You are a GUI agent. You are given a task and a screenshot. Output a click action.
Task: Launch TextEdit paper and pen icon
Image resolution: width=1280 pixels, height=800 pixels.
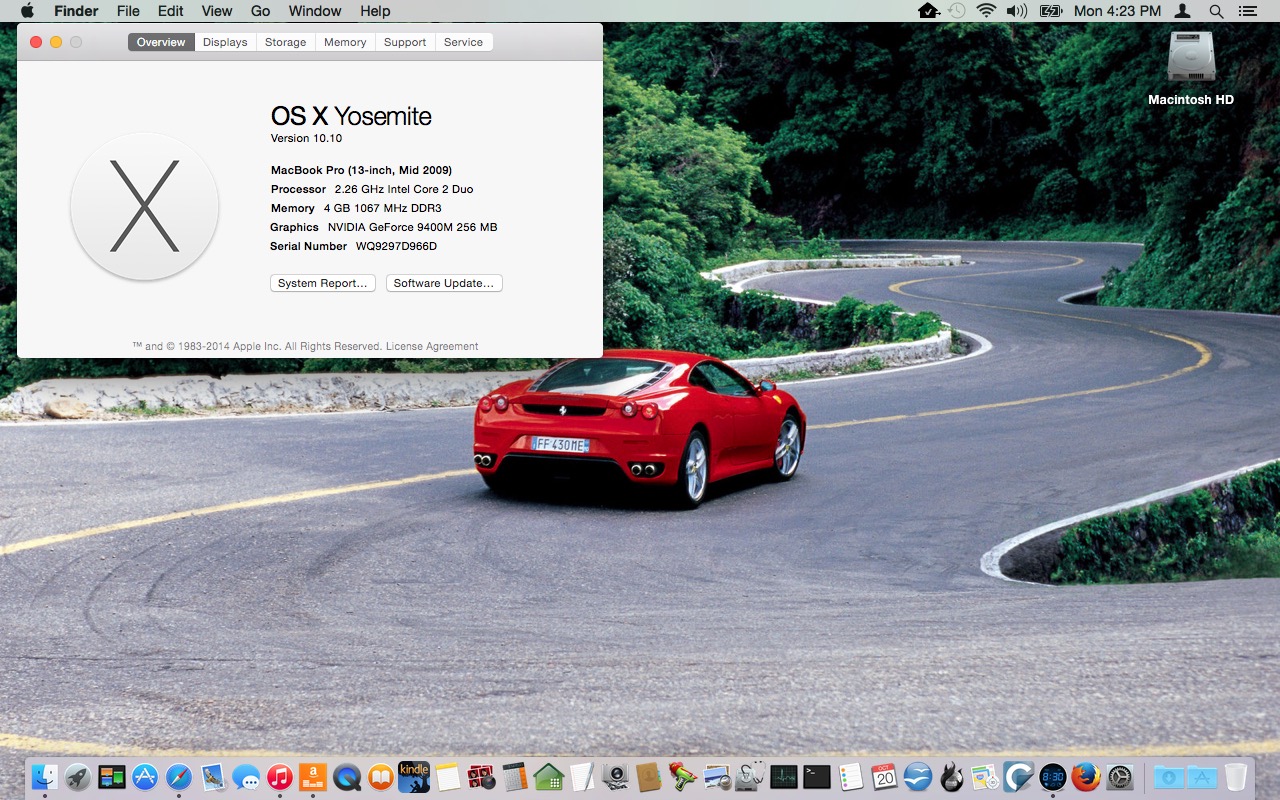coord(582,777)
